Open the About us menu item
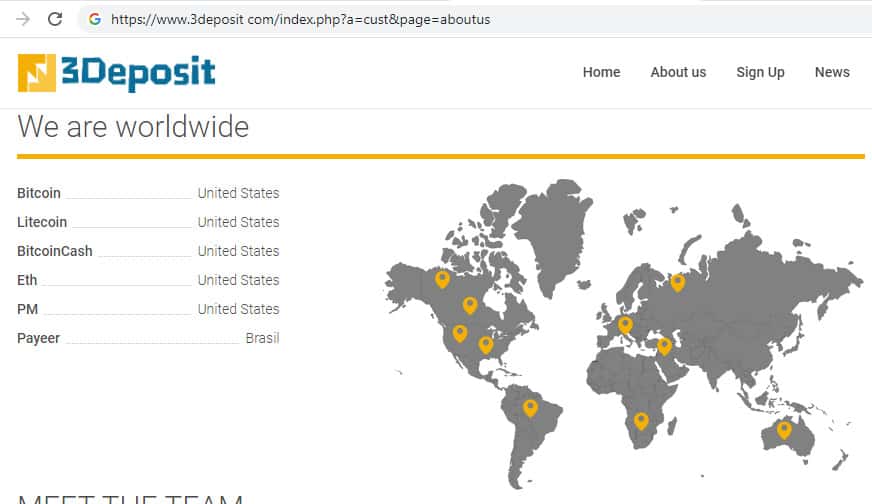 (x=678, y=72)
